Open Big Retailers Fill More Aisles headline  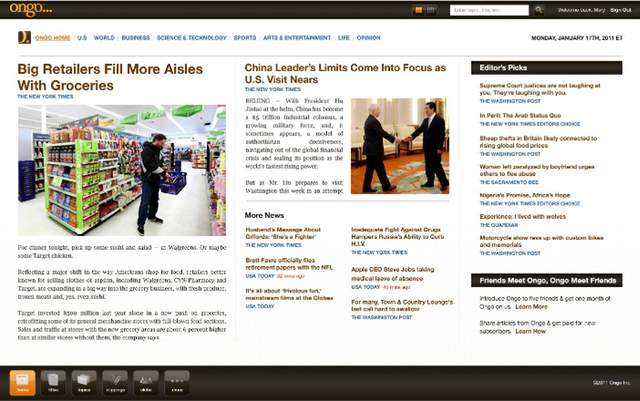click(x=110, y=77)
